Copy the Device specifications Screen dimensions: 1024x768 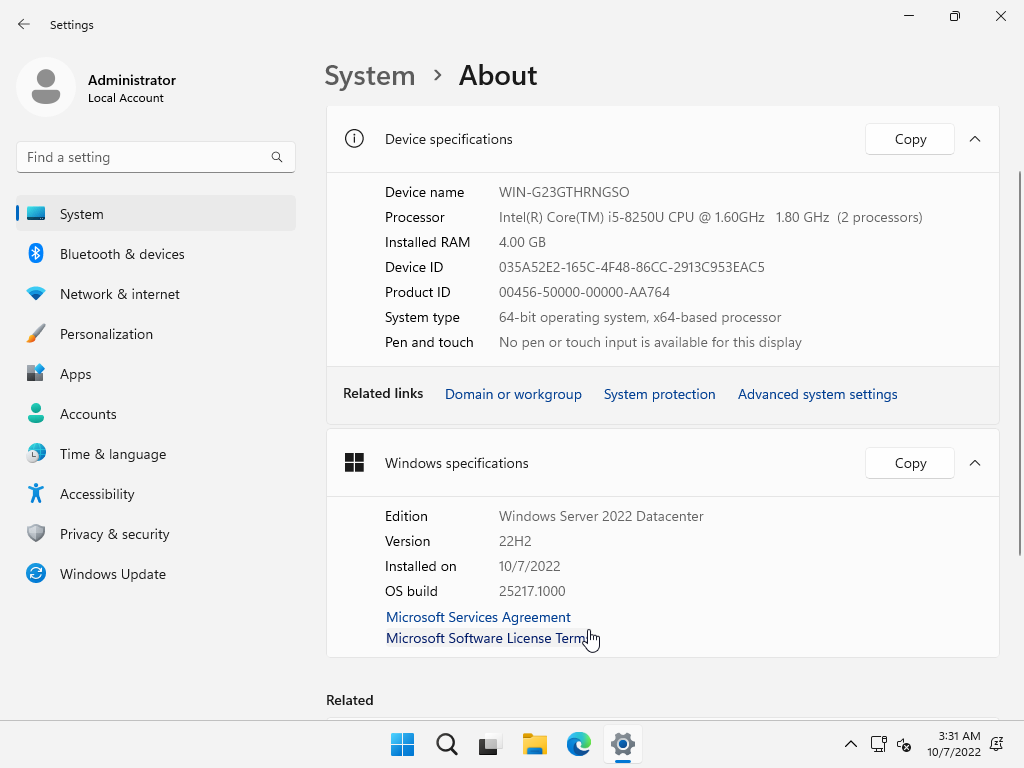910,139
